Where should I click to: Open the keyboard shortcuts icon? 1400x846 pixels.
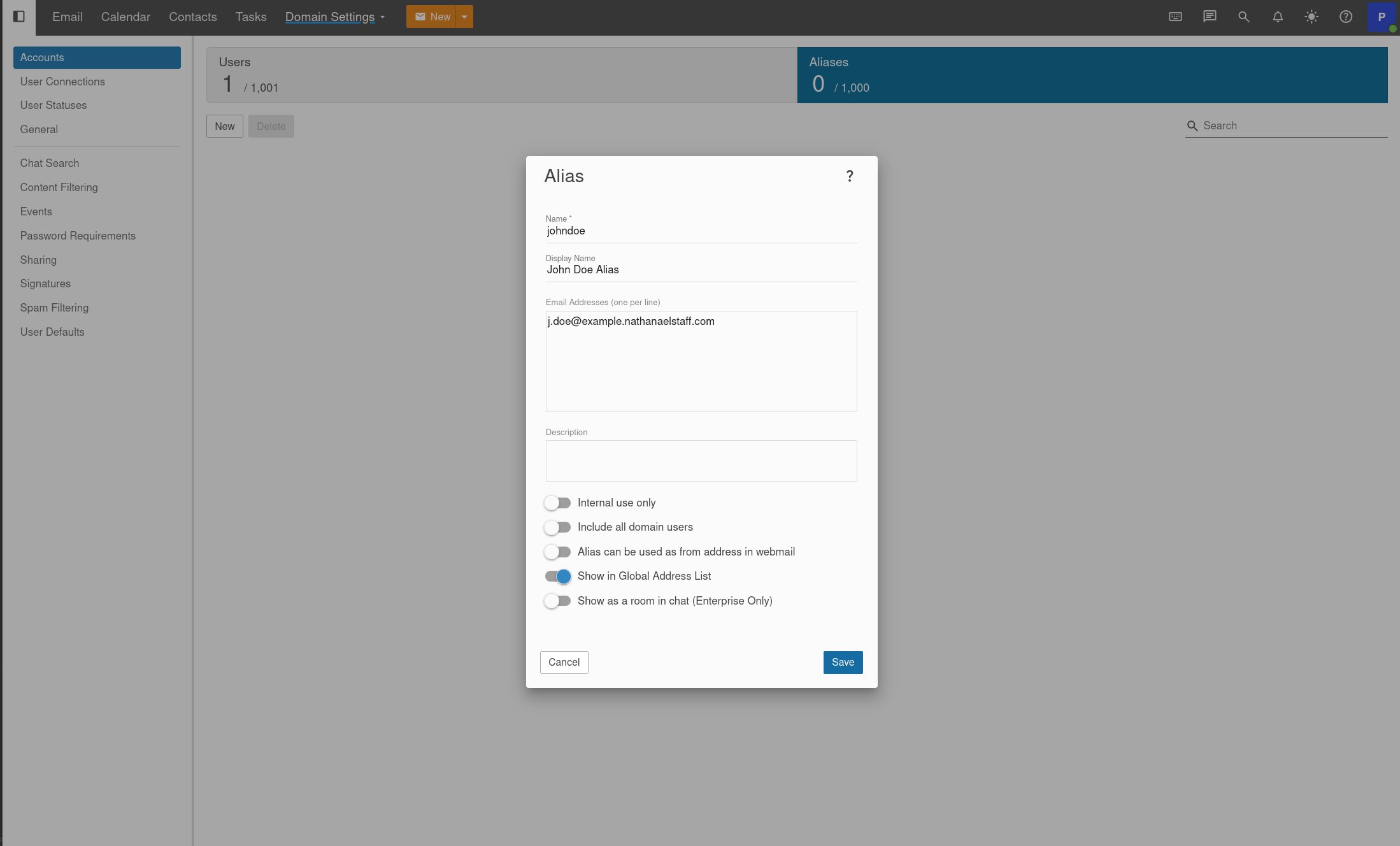click(1175, 17)
